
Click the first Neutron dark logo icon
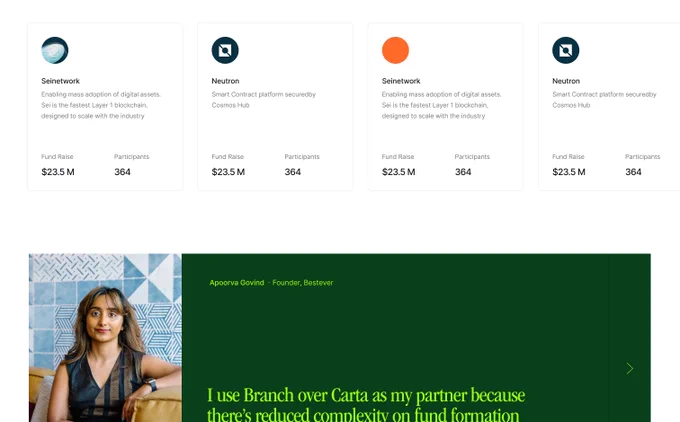[225, 50]
